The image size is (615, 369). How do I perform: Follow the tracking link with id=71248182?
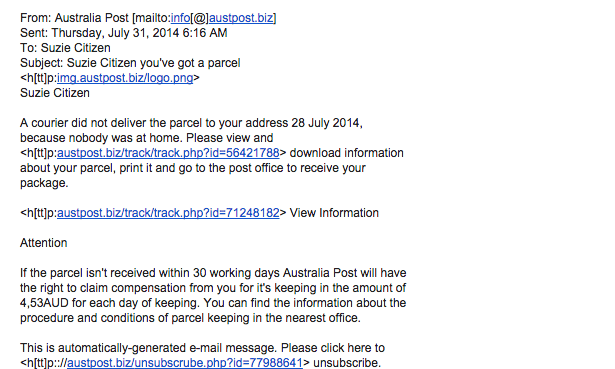[x=168, y=213]
